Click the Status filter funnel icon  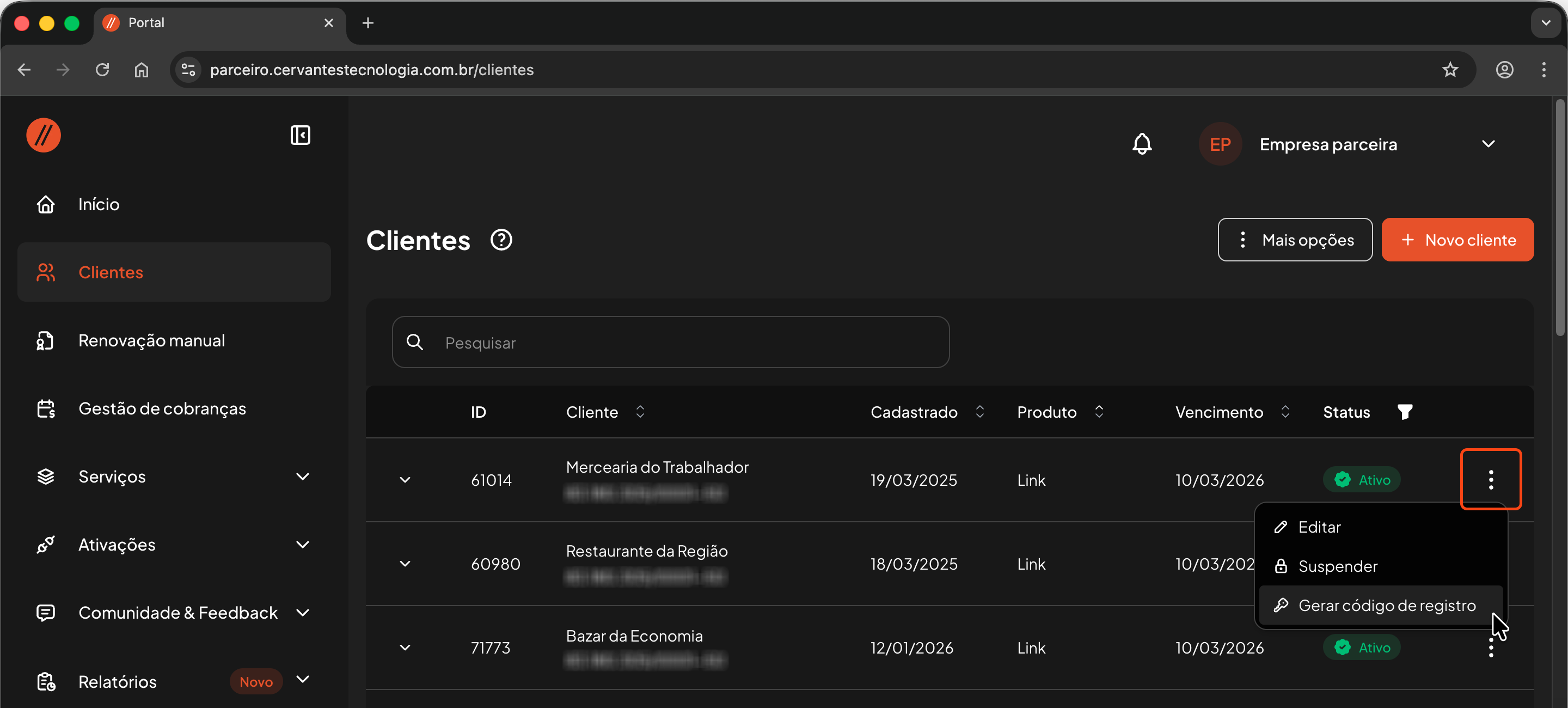tap(1404, 412)
